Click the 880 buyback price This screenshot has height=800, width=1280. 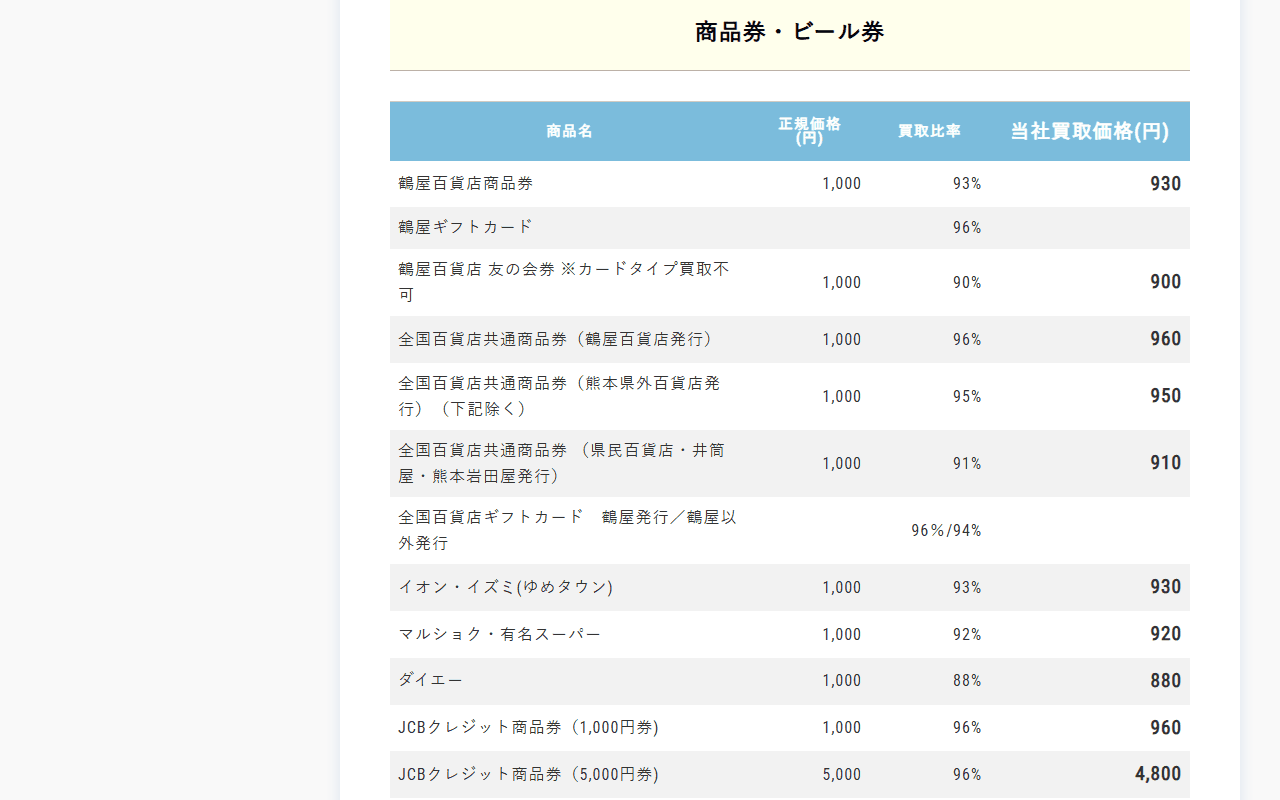[x=1165, y=681]
